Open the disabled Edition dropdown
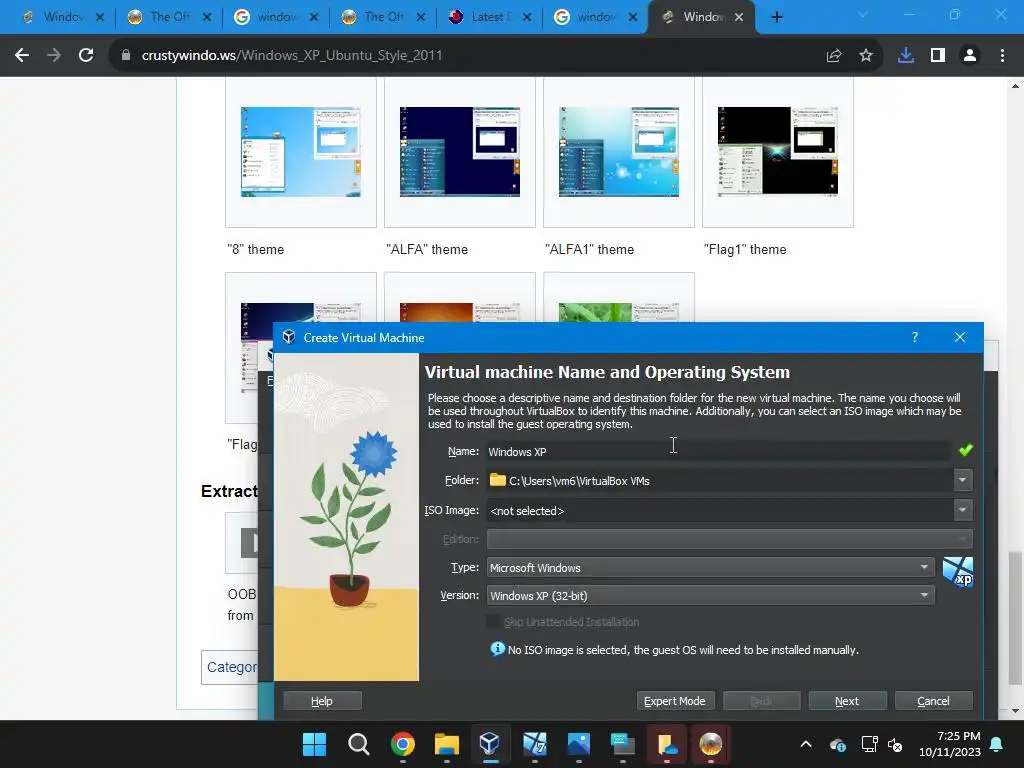Viewport: 1024px width, 768px height. click(x=729, y=539)
